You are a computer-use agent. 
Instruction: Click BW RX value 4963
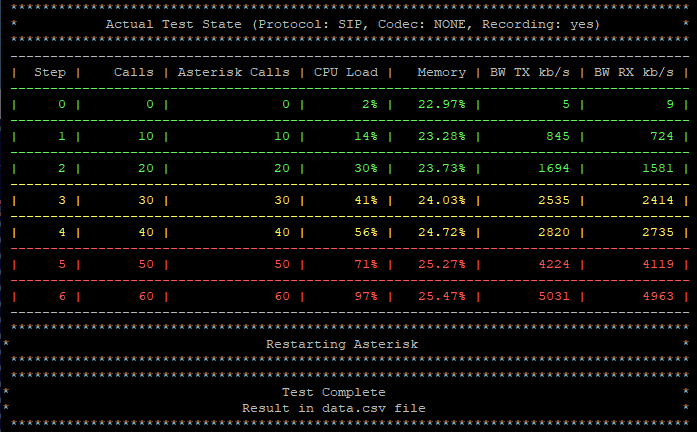[x=658, y=296]
